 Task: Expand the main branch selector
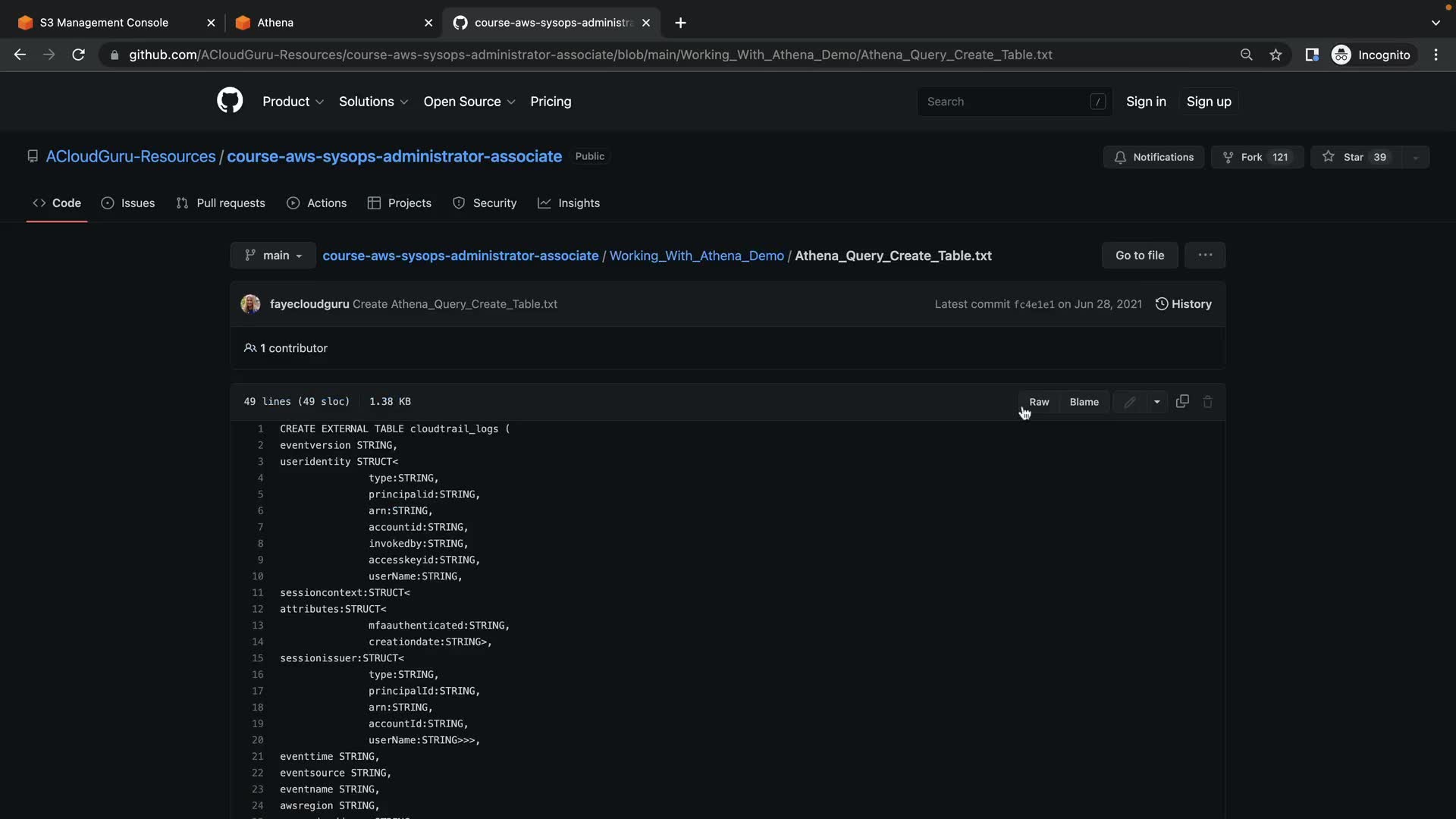(x=273, y=256)
